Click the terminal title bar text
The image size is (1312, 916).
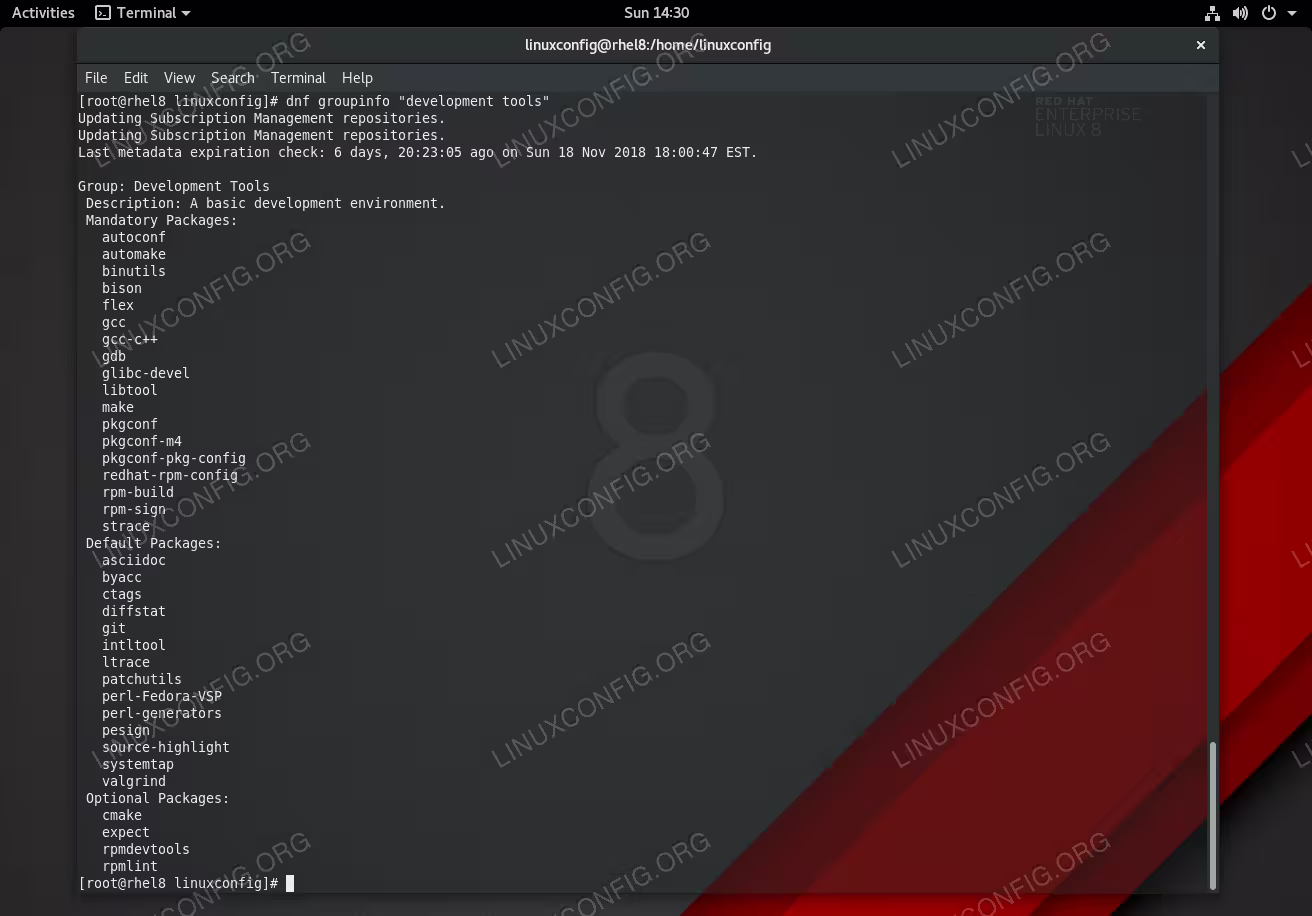pyautogui.click(x=648, y=45)
